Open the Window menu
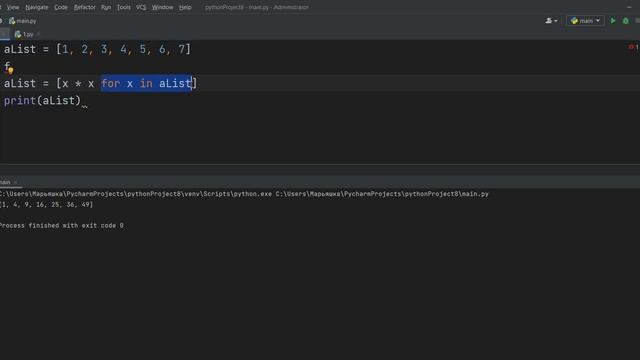 (162, 7)
